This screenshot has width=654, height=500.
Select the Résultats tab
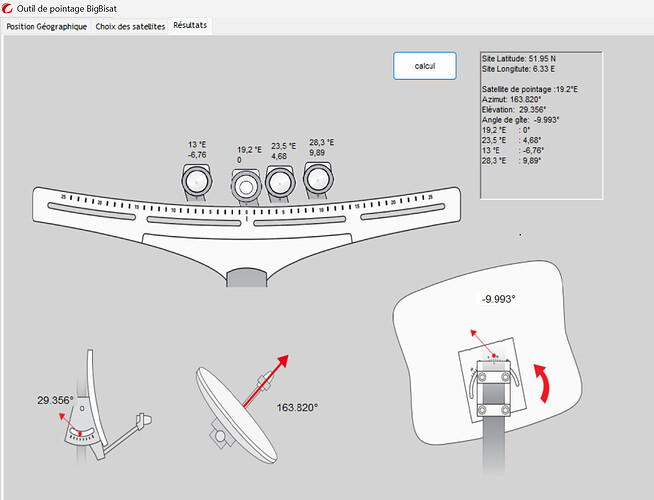190,25
